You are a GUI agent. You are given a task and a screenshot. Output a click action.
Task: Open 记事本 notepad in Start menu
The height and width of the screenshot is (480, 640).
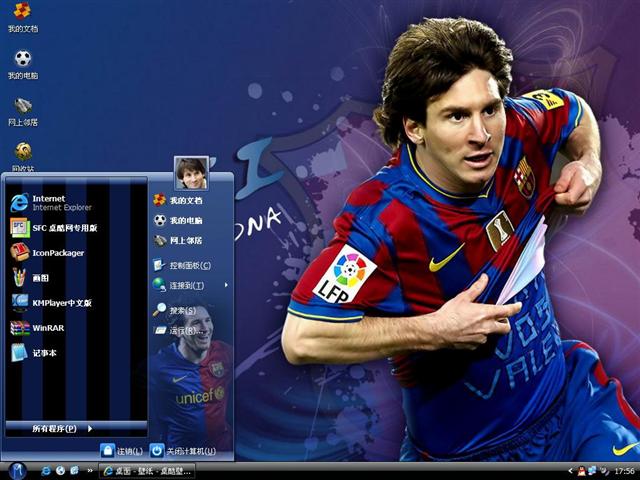pyautogui.click(x=34, y=353)
